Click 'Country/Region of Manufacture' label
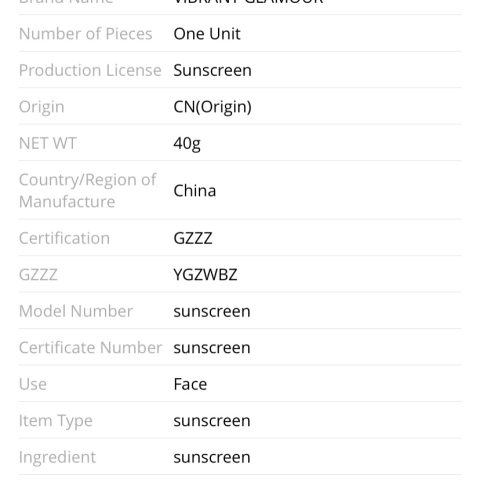 (x=87, y=191)
